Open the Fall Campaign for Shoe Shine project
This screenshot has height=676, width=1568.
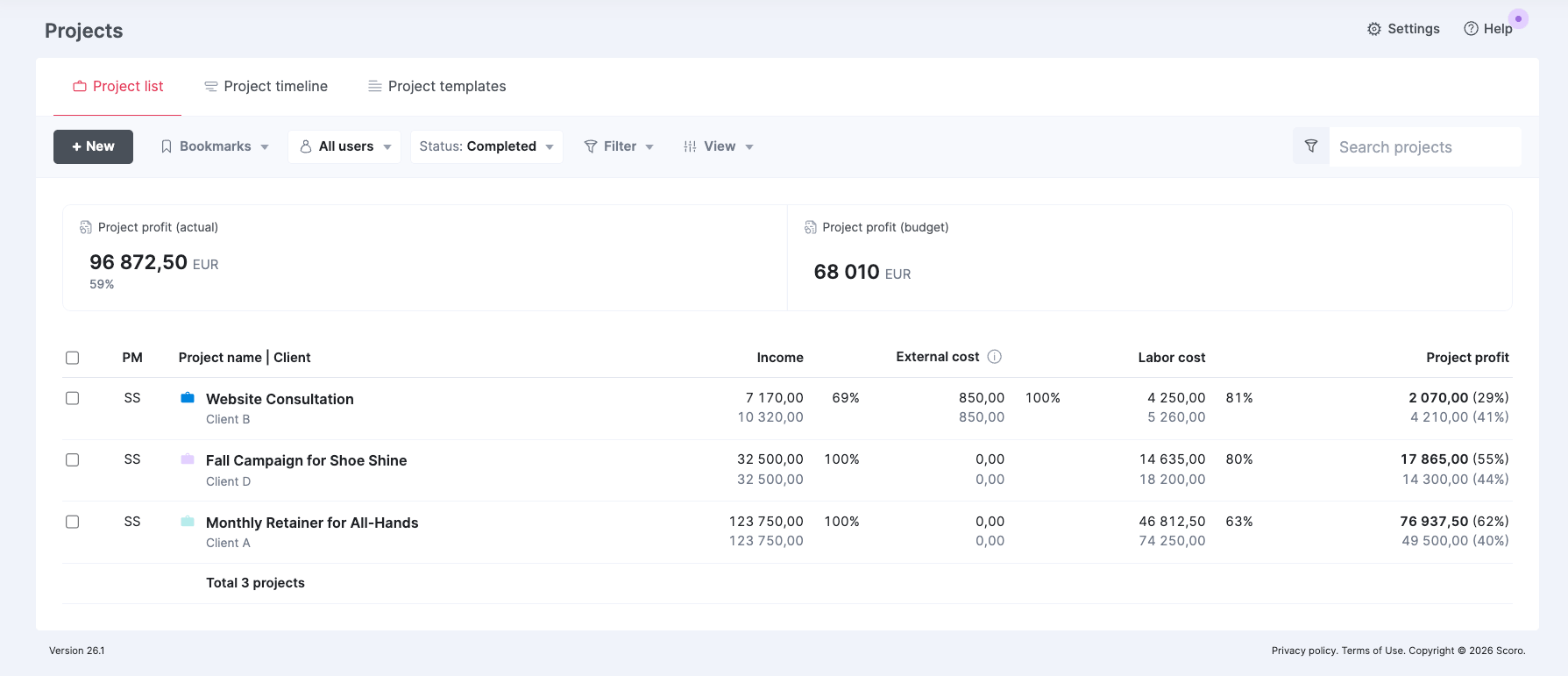coord(306,460)
